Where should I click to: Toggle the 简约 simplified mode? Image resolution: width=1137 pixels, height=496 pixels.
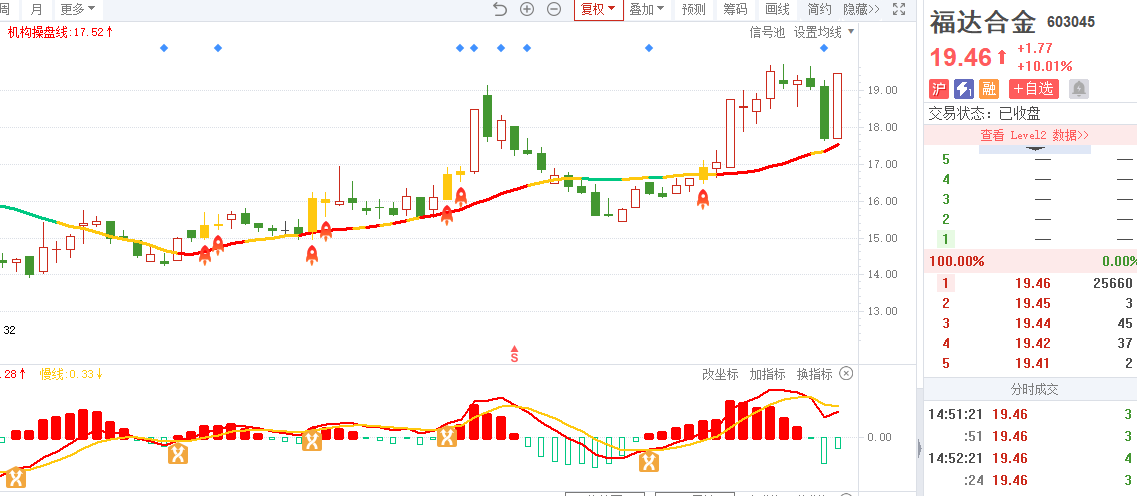pos(819,9)
